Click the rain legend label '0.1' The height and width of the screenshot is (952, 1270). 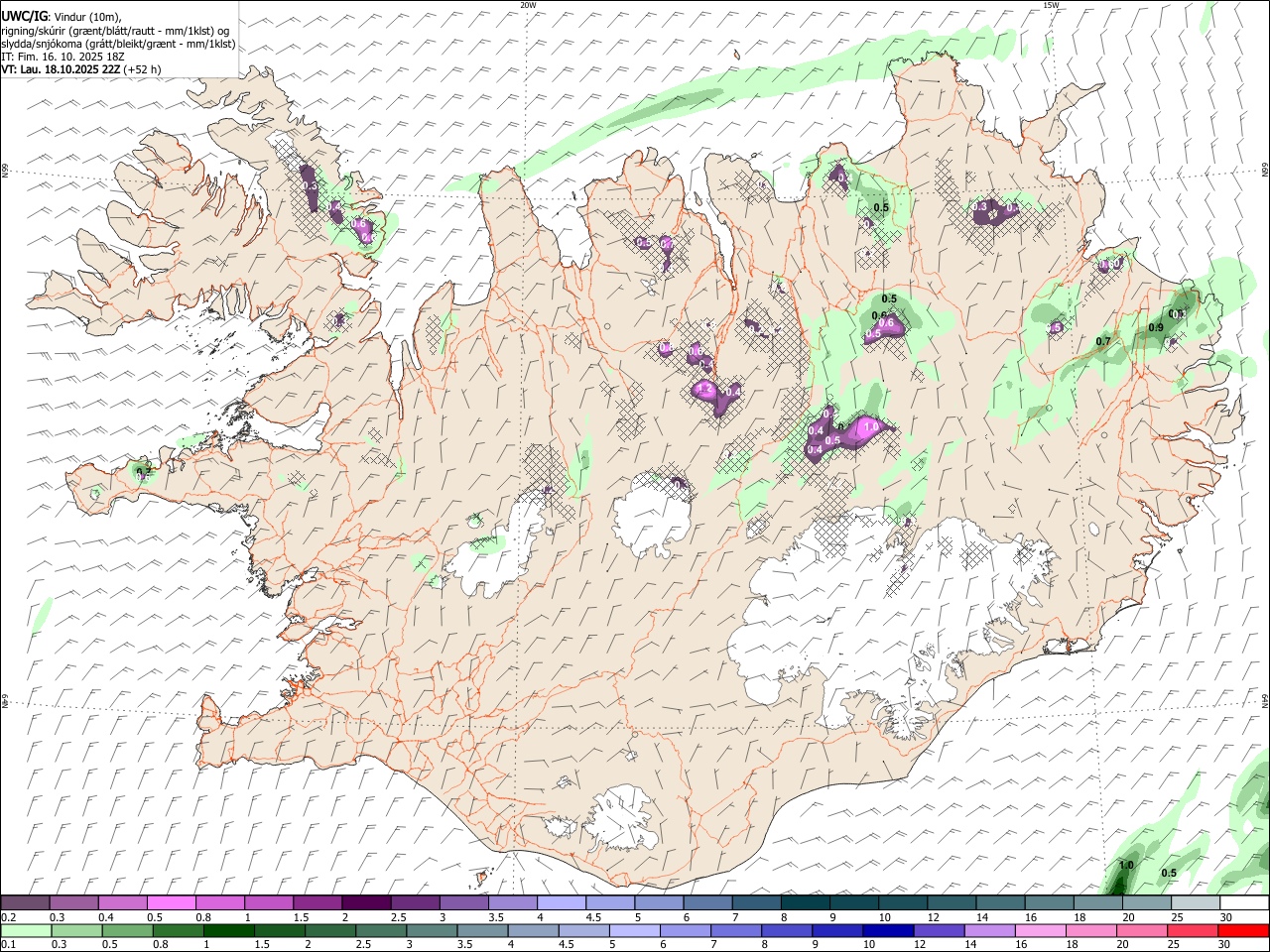[x=8, y=945]
